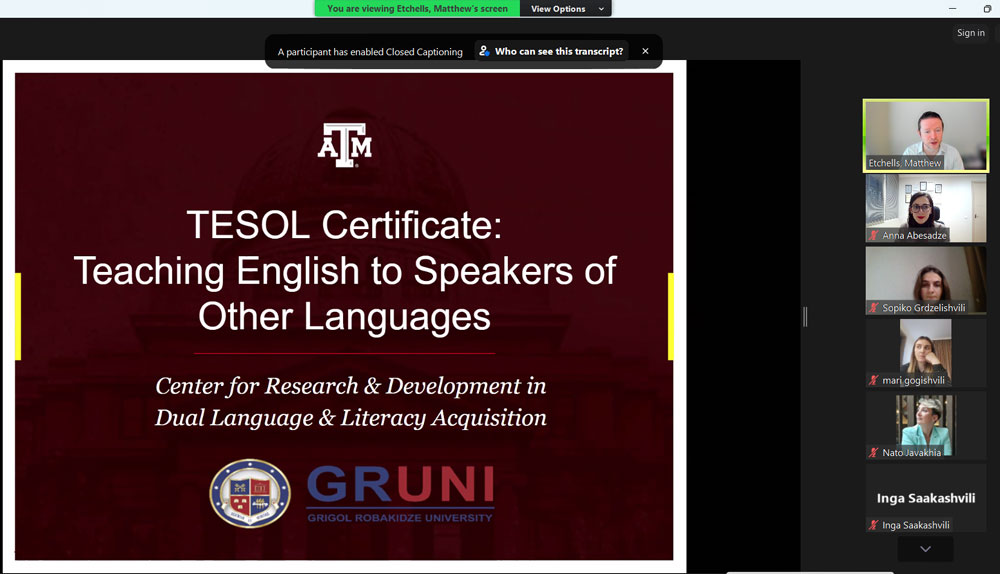Image resolution: width=1000 pixels, height=574 pixels.
Task: Click Anna Abesadze's muted microphone icon
Action: (x=873, y=236)
